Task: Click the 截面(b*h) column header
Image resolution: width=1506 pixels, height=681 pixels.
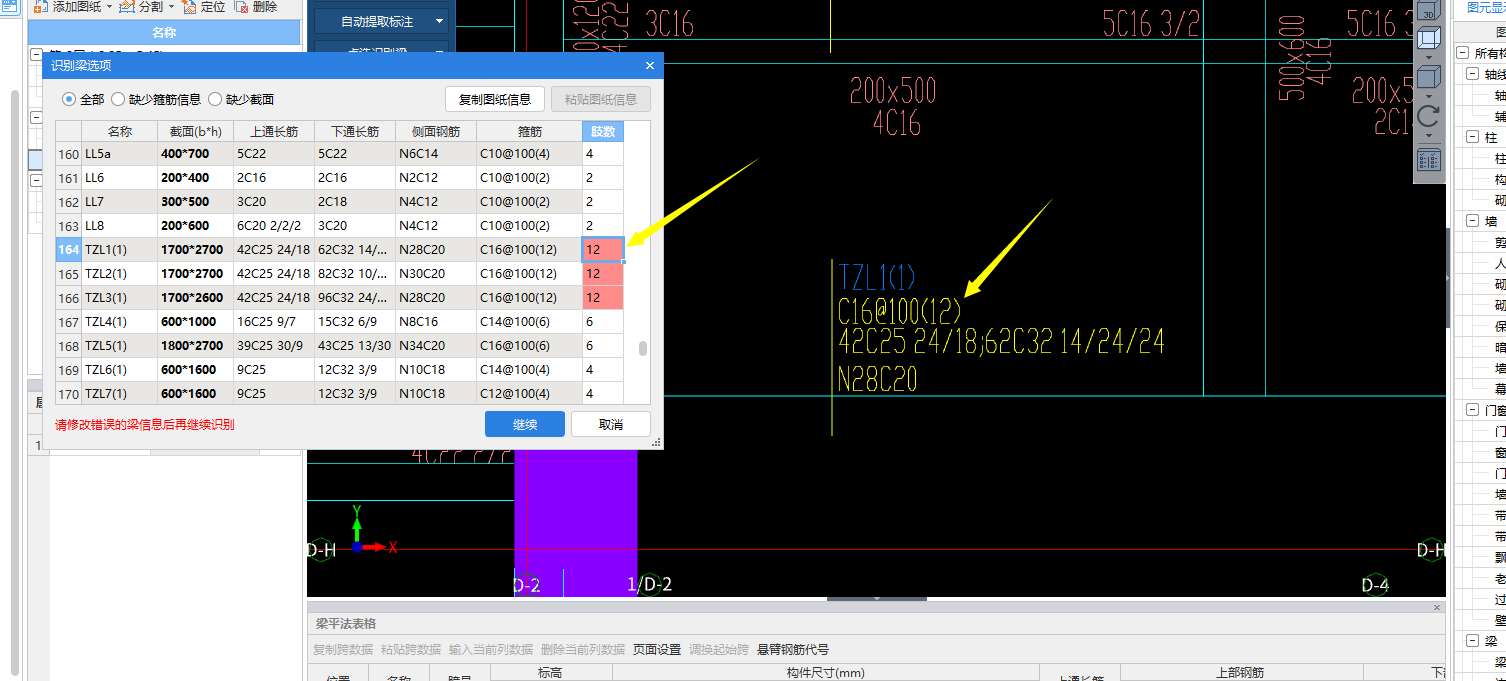Action: click(x=195, y=131)
